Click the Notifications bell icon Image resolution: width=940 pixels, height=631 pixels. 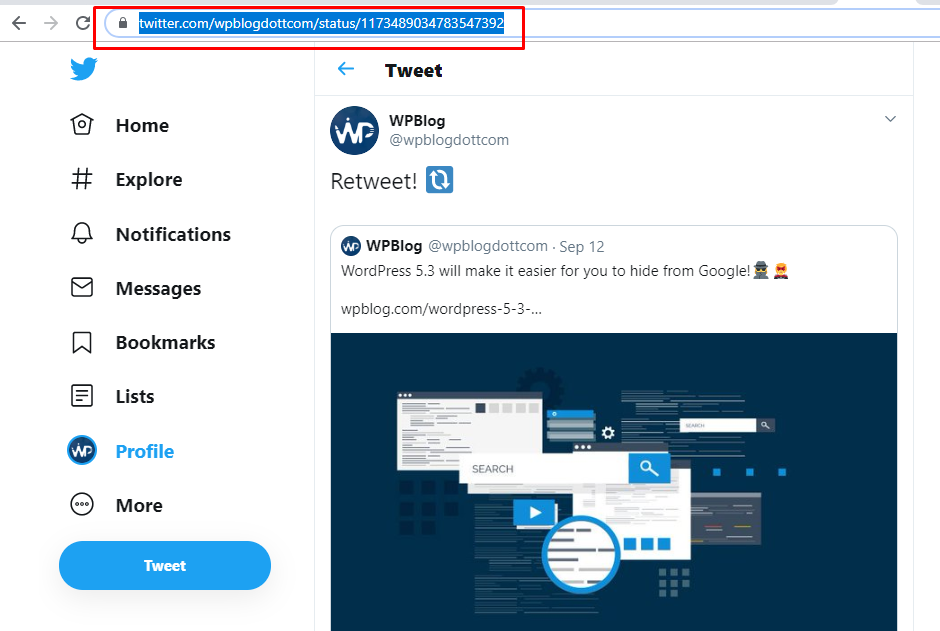pyautogui.click(x=82, y=233)
